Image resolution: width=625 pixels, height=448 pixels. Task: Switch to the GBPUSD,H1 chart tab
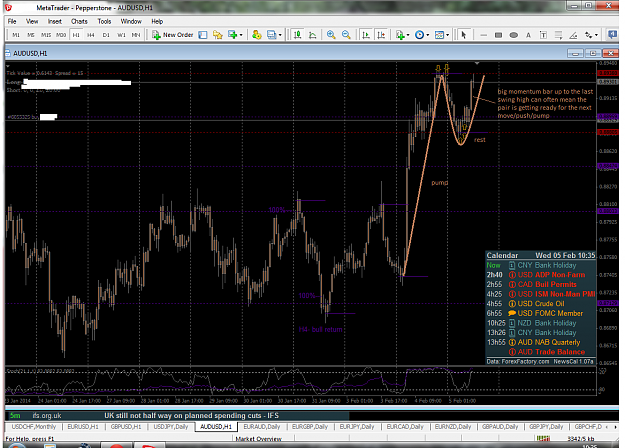126,427
